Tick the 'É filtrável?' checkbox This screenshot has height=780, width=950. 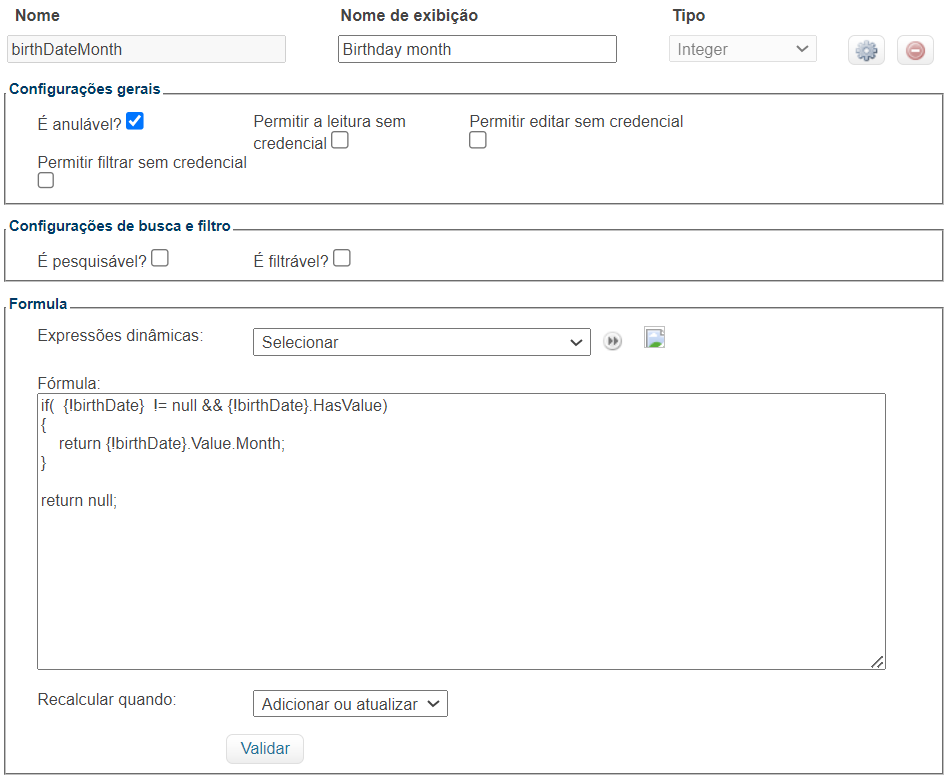[342, 258]
